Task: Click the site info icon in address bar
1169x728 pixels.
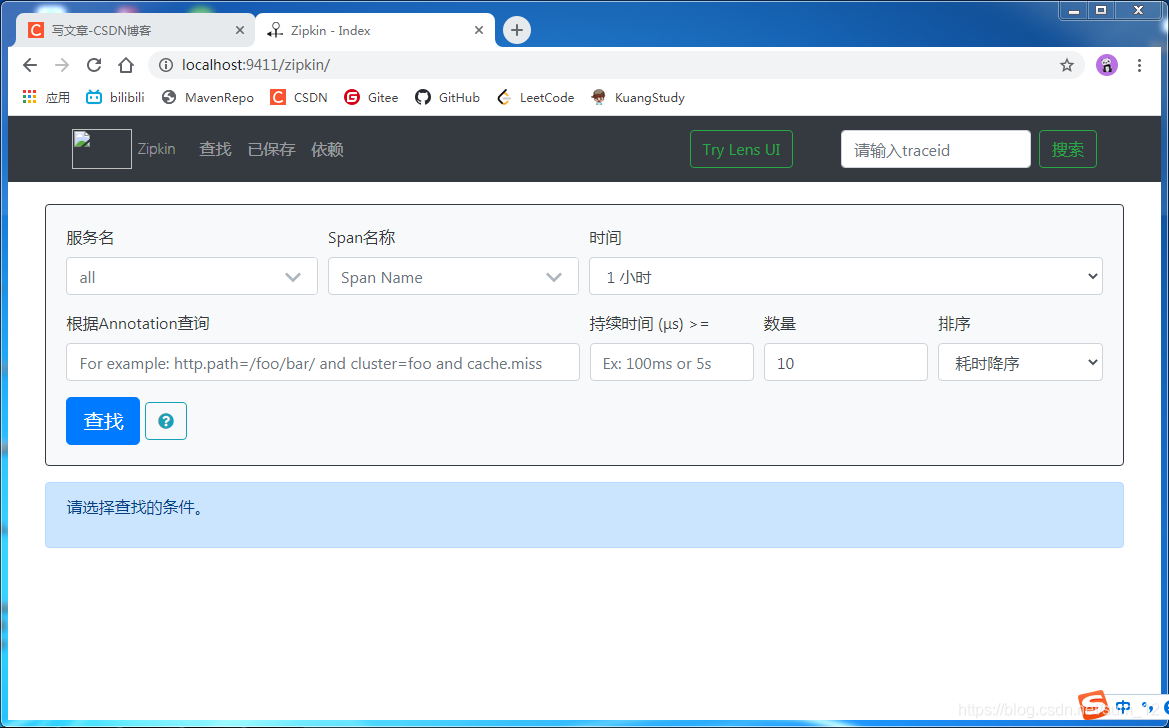Action: [166, 65]
